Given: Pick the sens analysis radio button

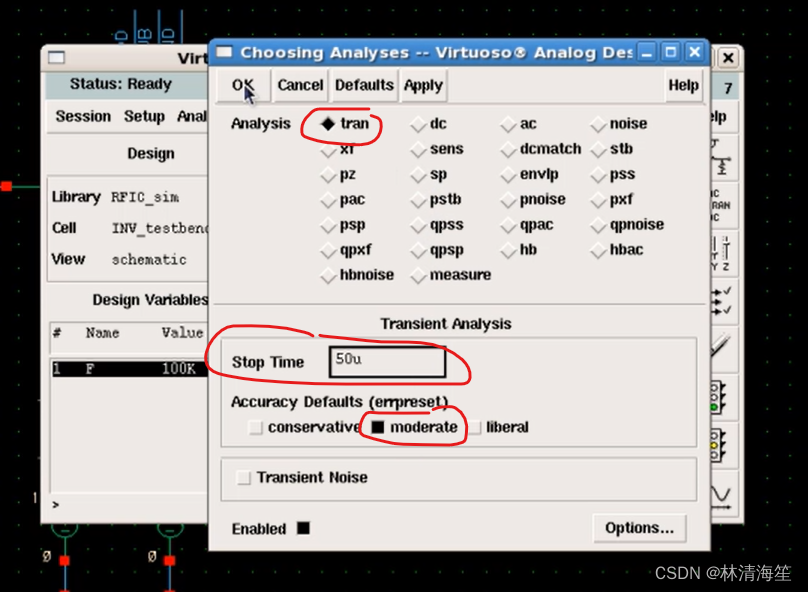Looking at the screenshot, I should (x=418, y=149).
